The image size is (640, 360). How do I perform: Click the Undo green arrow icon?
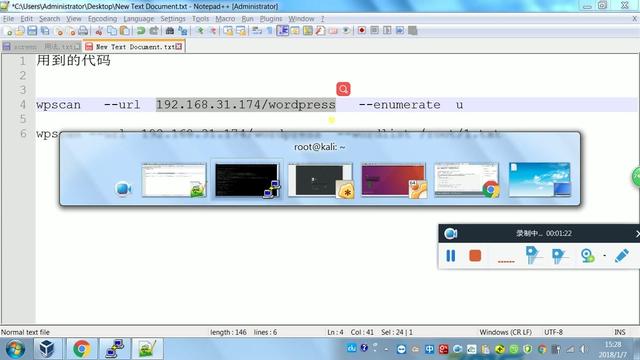coord(141,31)
